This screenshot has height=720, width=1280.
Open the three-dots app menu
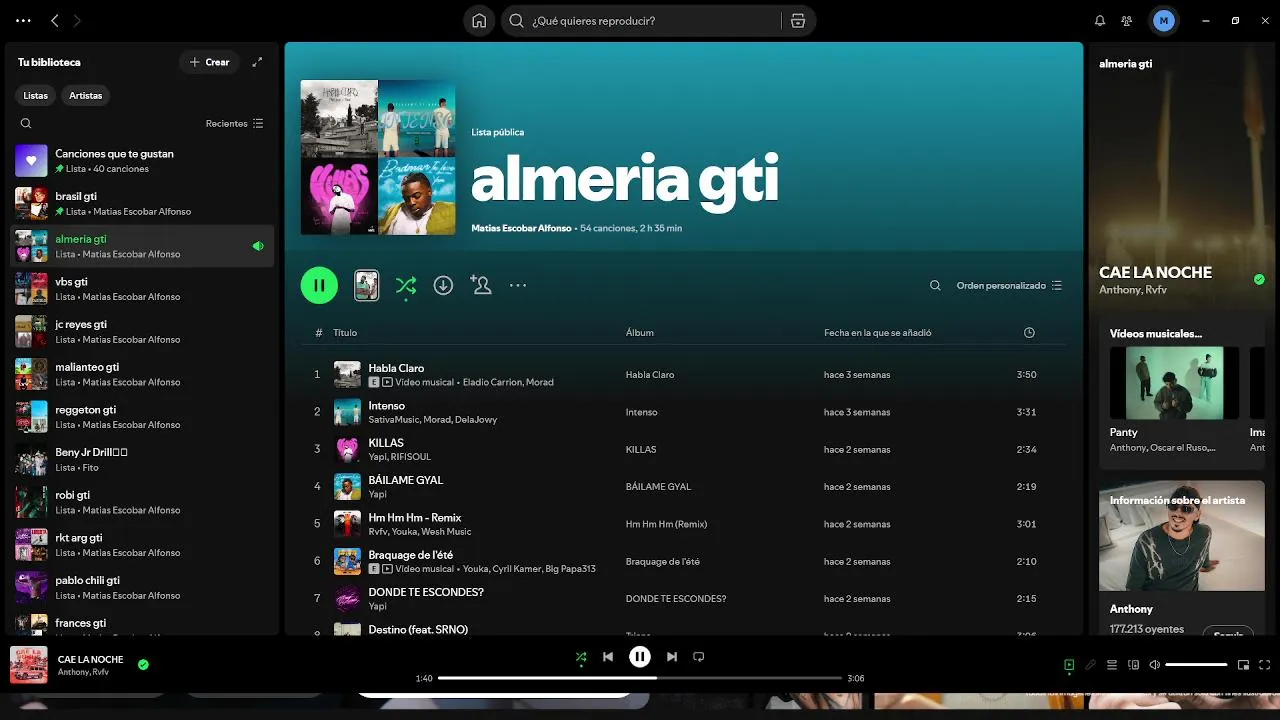coord(23,20)
